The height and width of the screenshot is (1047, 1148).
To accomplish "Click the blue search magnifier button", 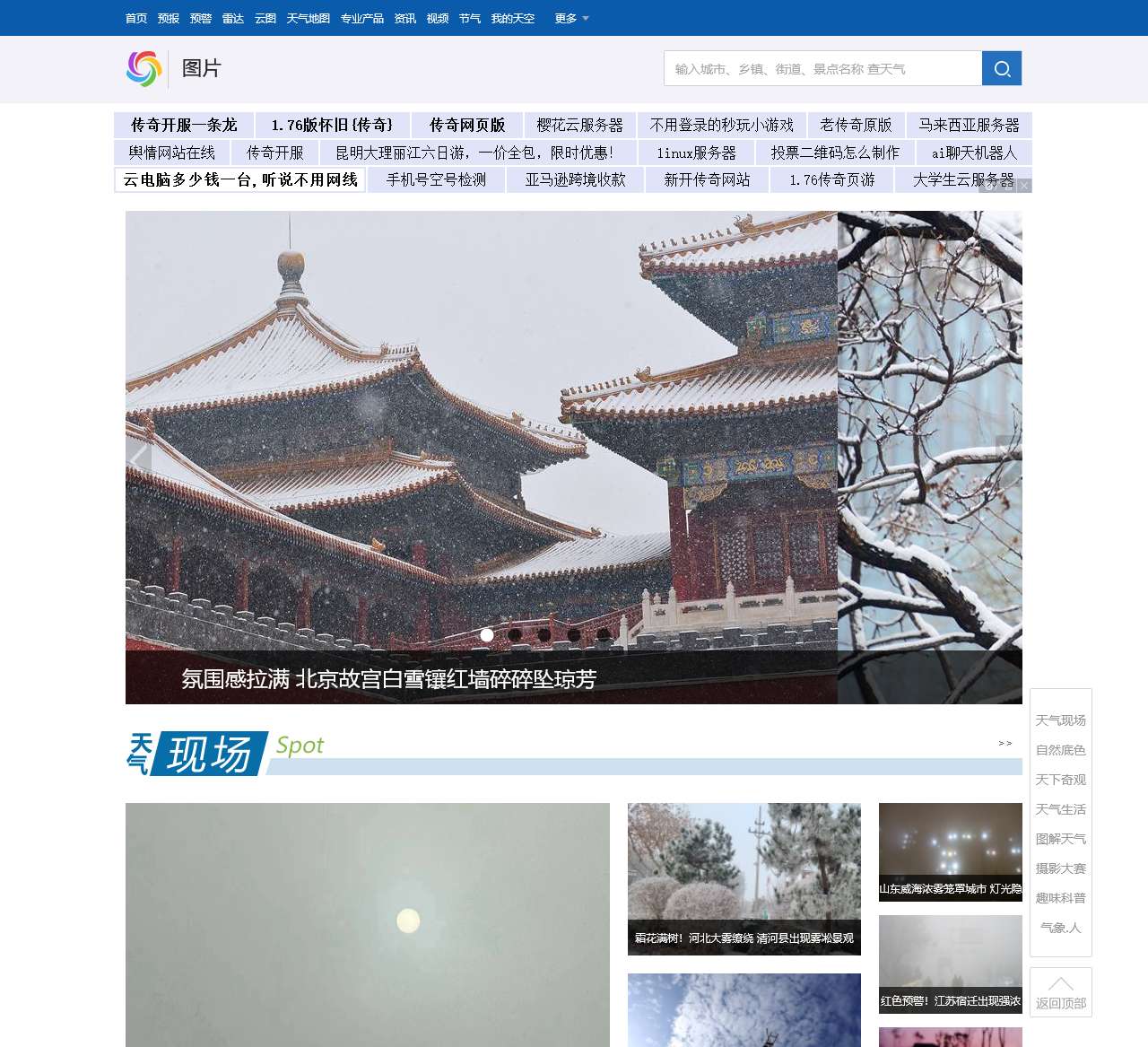I will pyautogui.click(x=1002, y=68).
